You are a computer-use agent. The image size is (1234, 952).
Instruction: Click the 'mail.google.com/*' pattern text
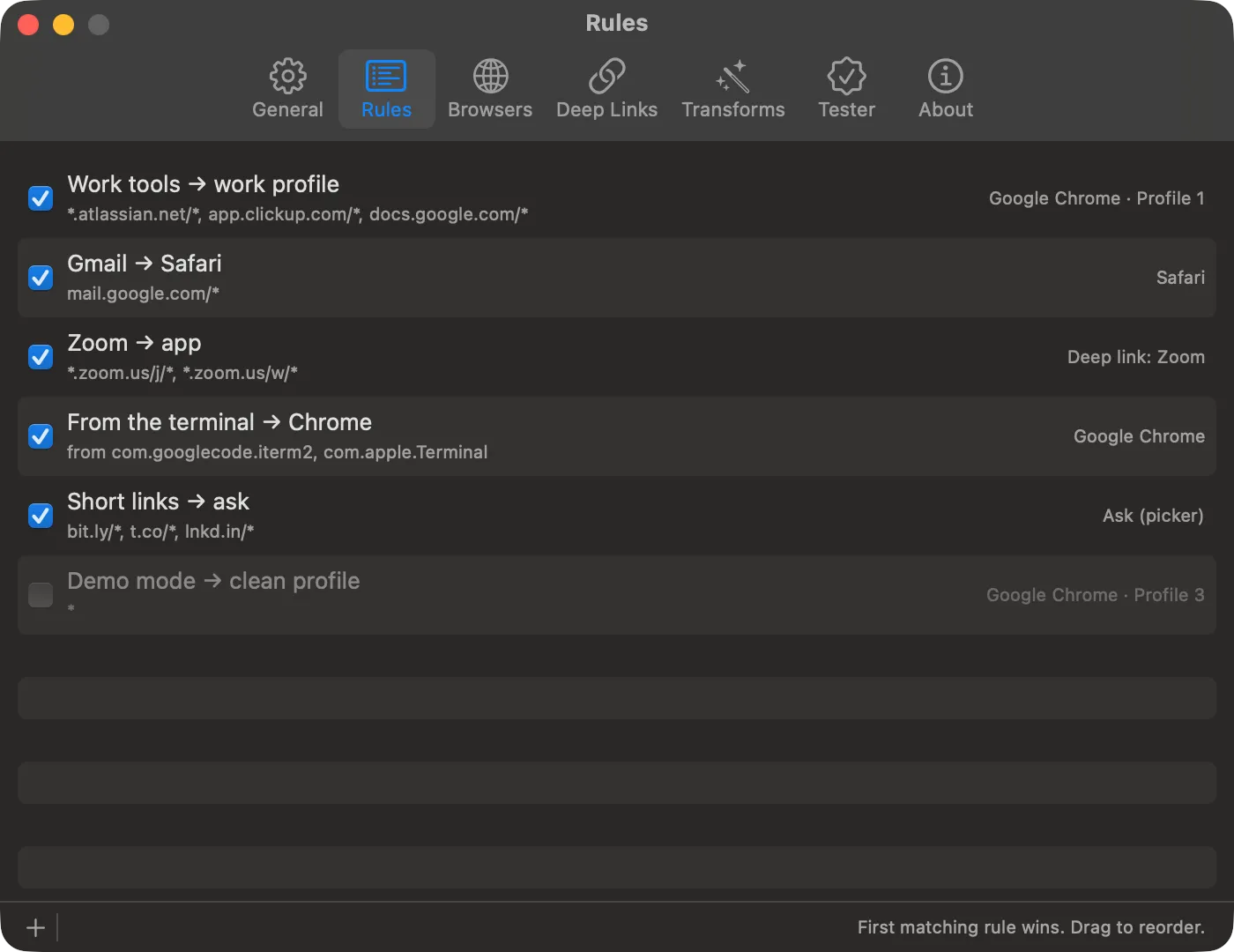143,294
